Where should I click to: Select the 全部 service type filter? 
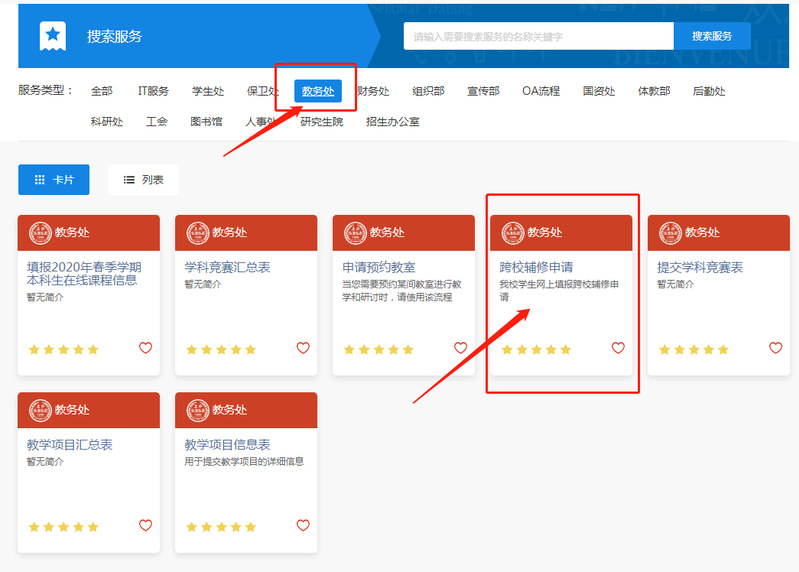point(102,91)
